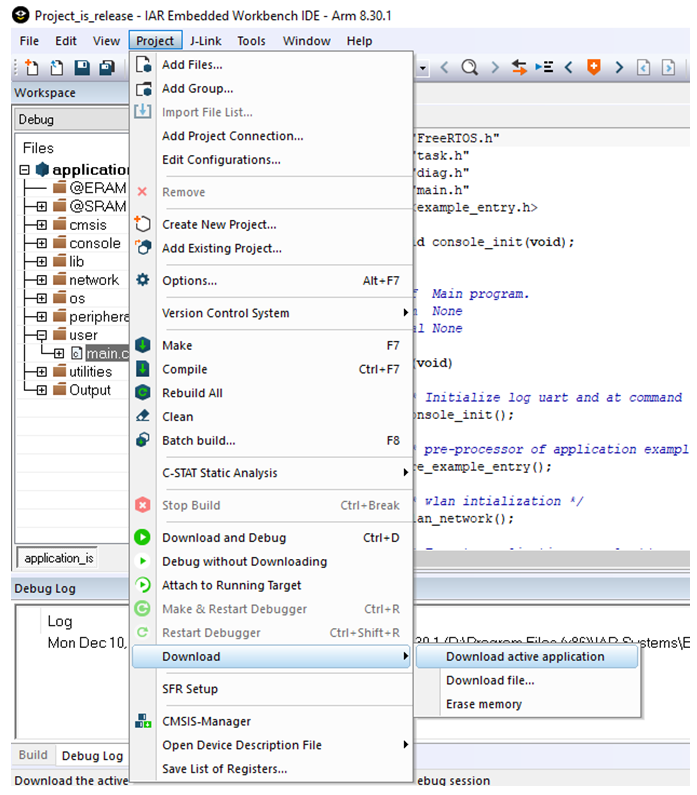Click the Attach to Running Target icon

(142, 585)
